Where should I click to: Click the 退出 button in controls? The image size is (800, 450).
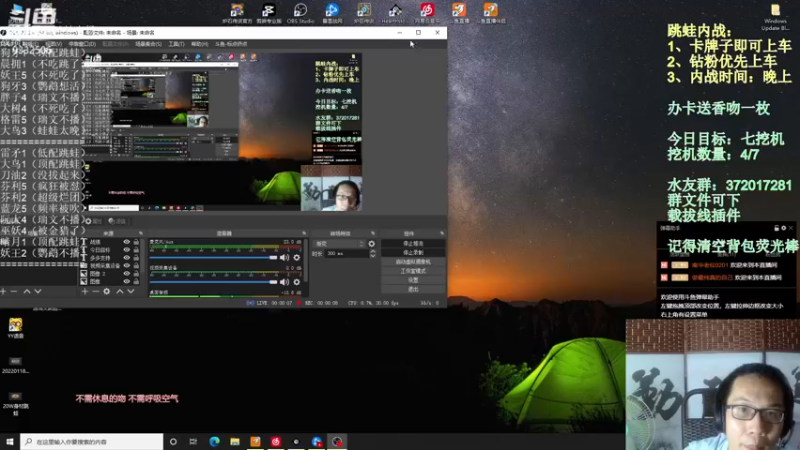413,289
